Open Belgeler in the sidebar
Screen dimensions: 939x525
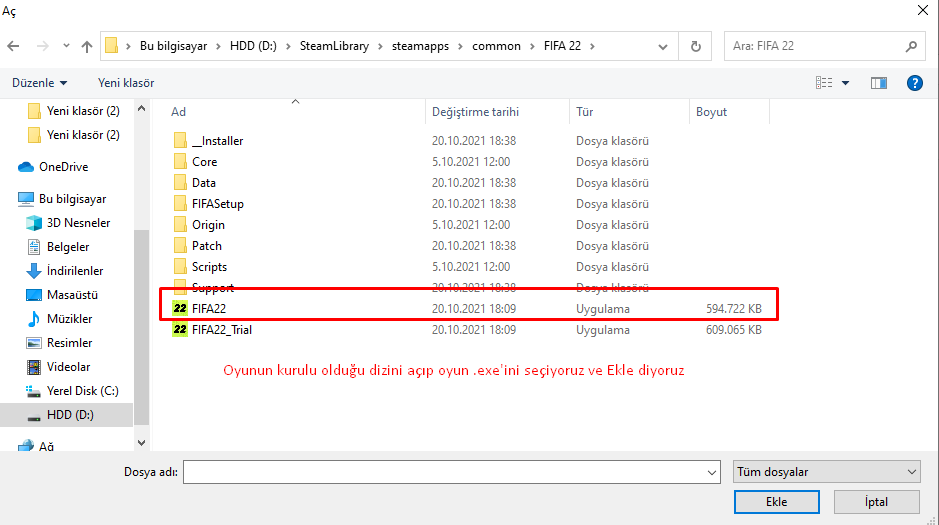tap(68, 247)
